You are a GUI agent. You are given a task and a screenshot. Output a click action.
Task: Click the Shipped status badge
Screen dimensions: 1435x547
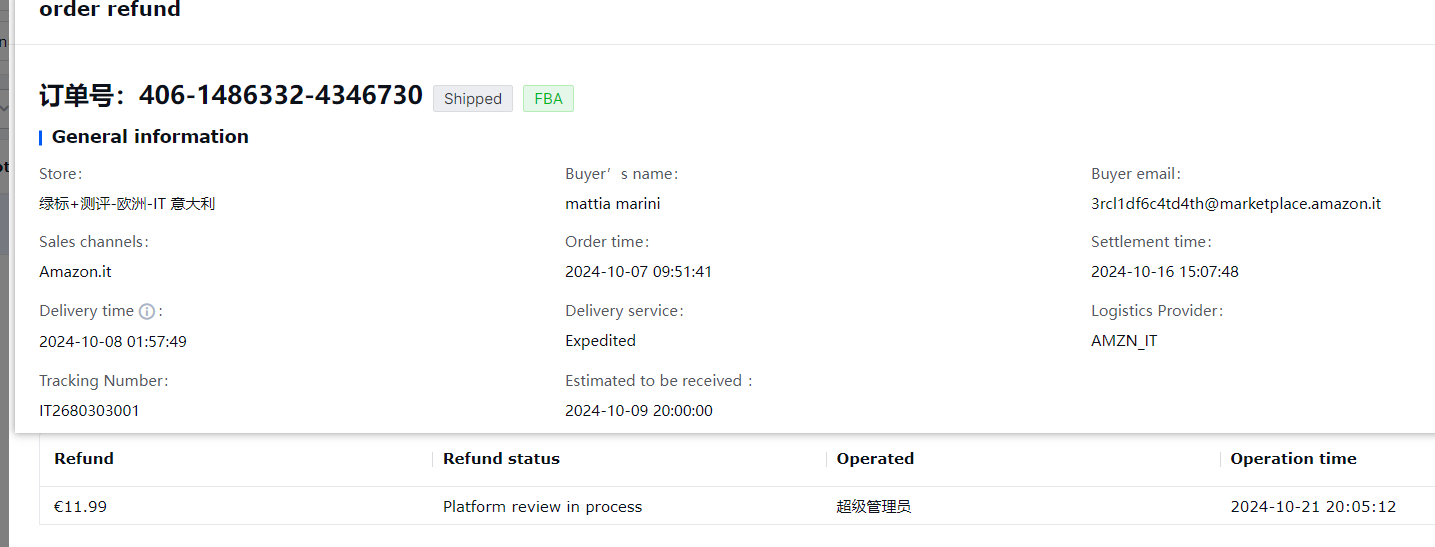473,98
